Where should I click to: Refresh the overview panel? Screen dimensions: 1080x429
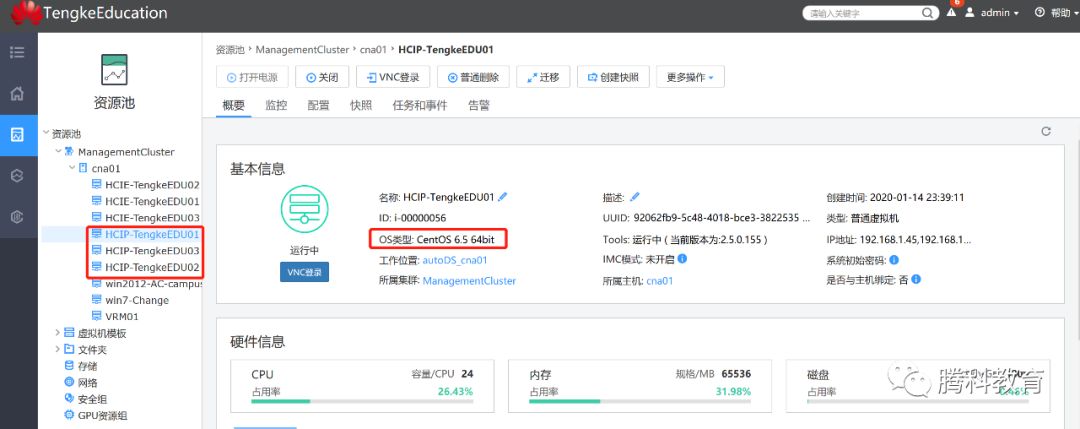(x=1046, y=132)
